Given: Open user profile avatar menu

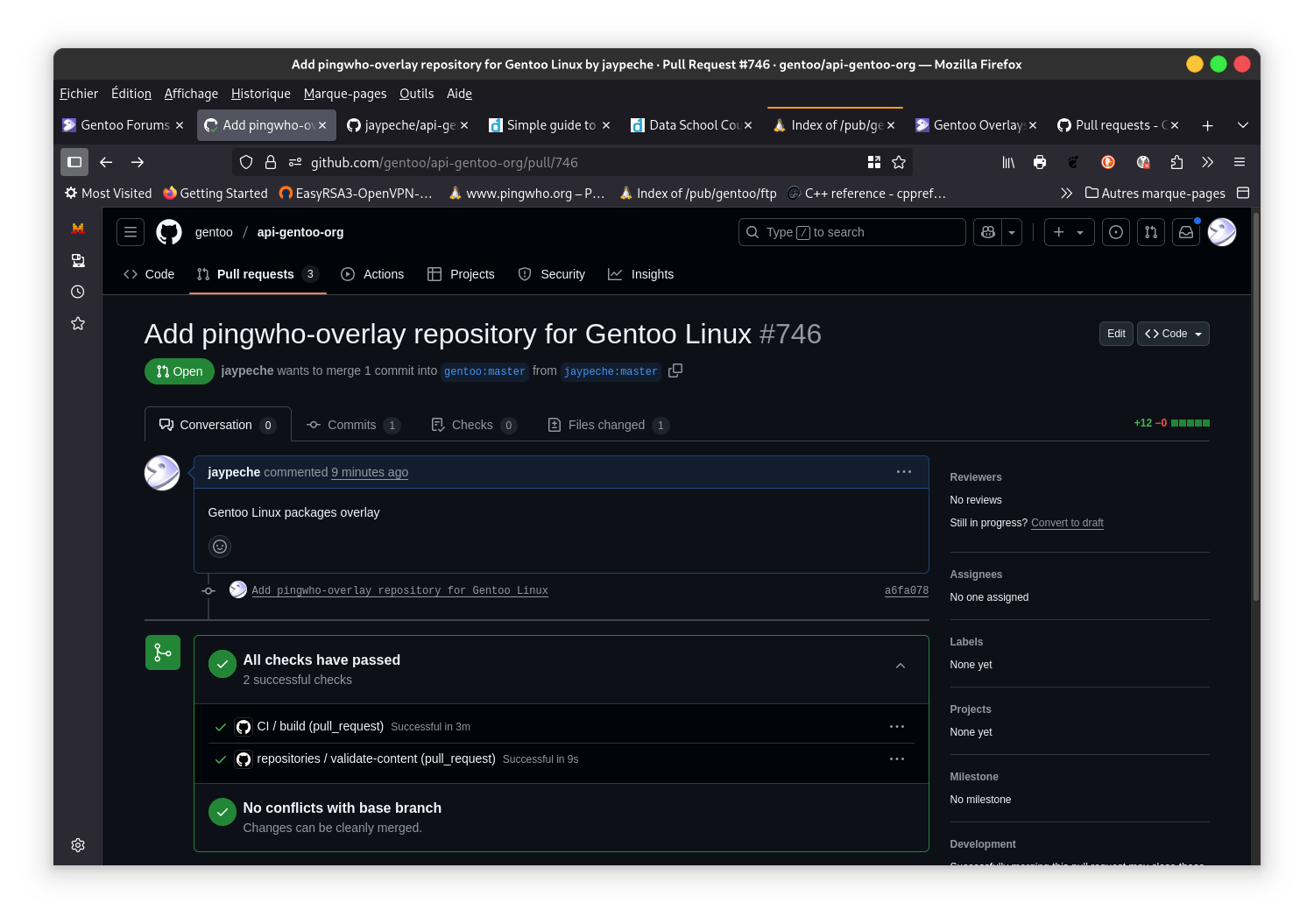Looking at the screenshot, I should click(x=1222, y=232).
